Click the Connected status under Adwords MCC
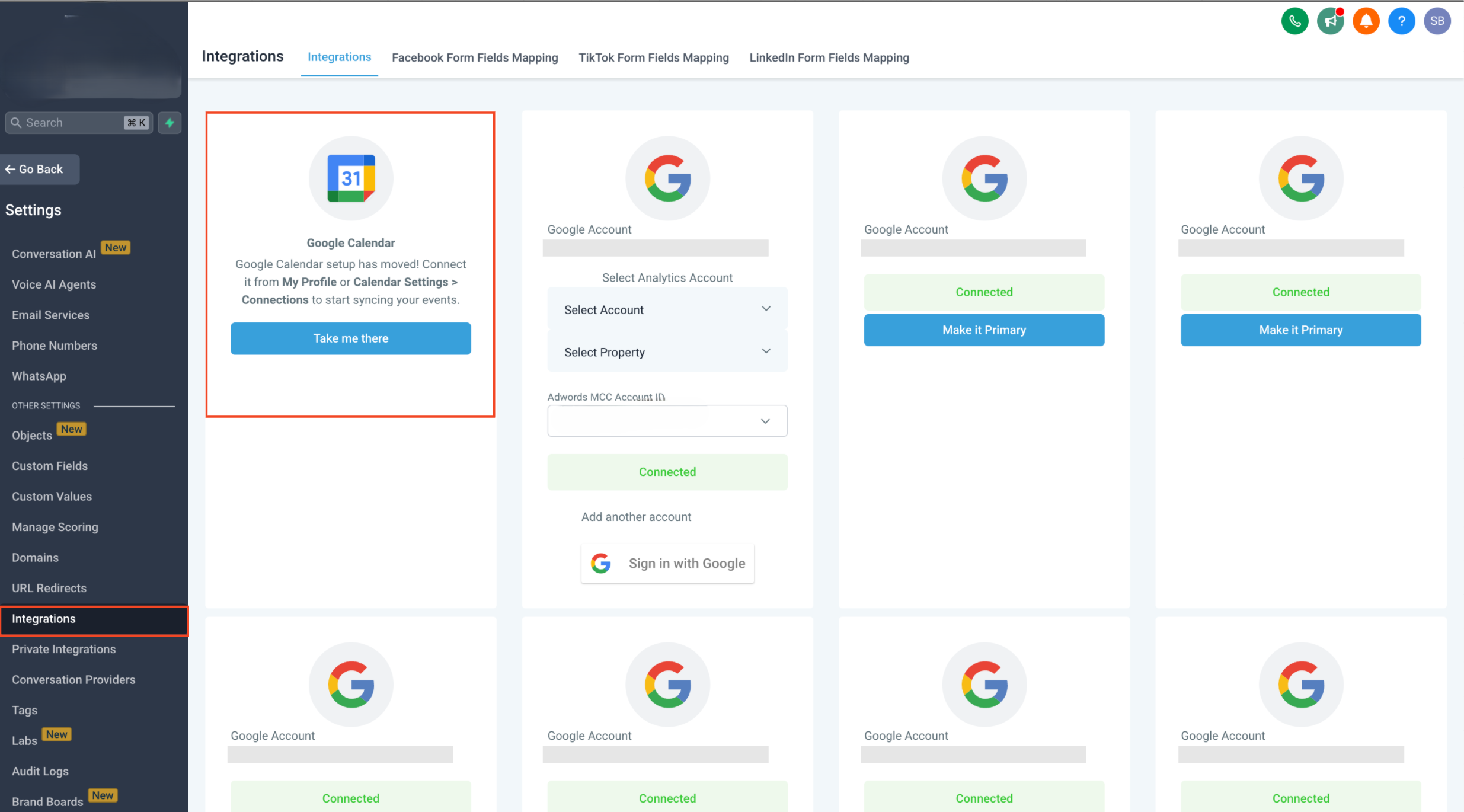This screenshot has width=1464, height=812. tap(667, 472)
